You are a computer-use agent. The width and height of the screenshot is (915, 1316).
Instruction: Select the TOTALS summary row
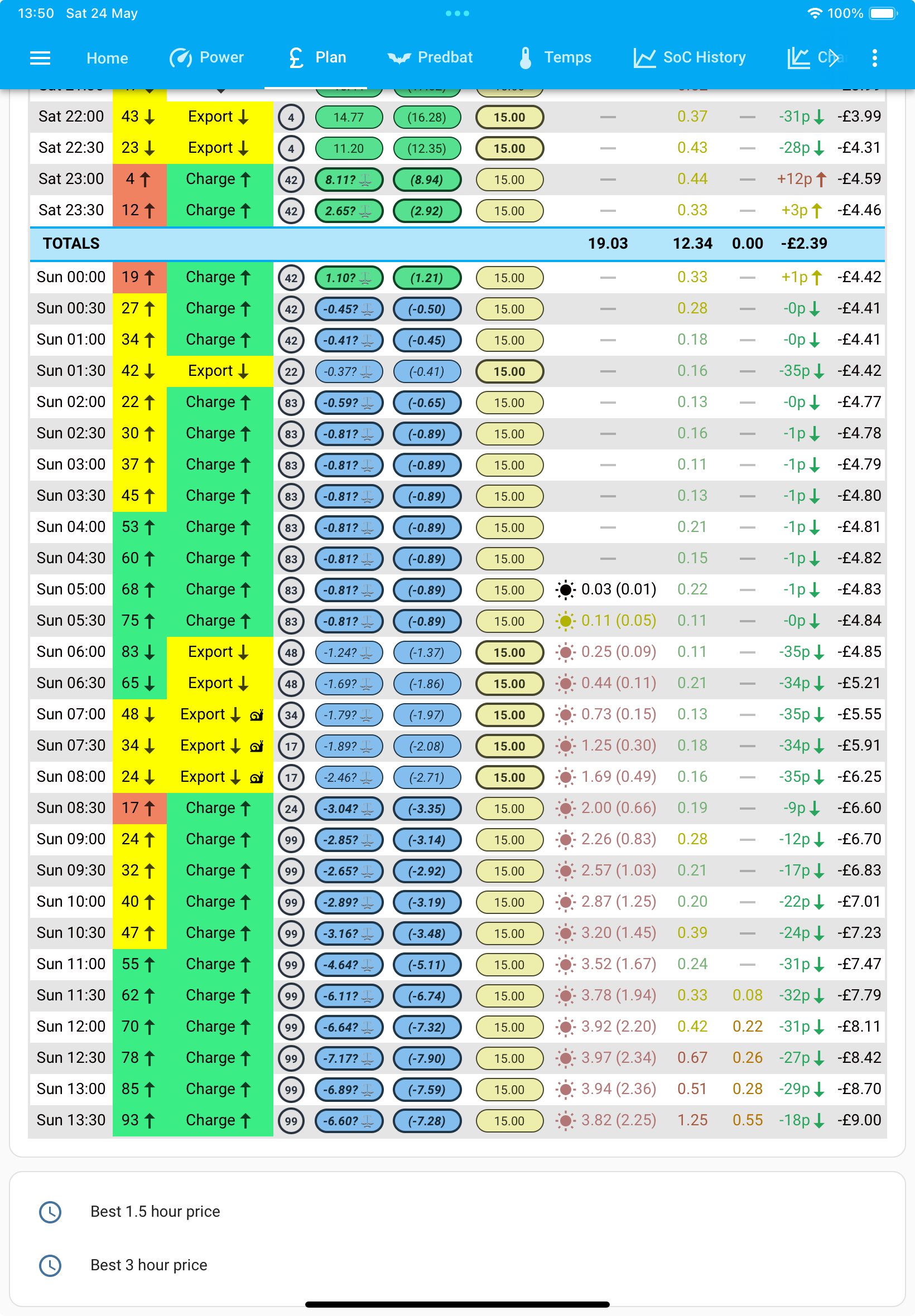(458, 244)
